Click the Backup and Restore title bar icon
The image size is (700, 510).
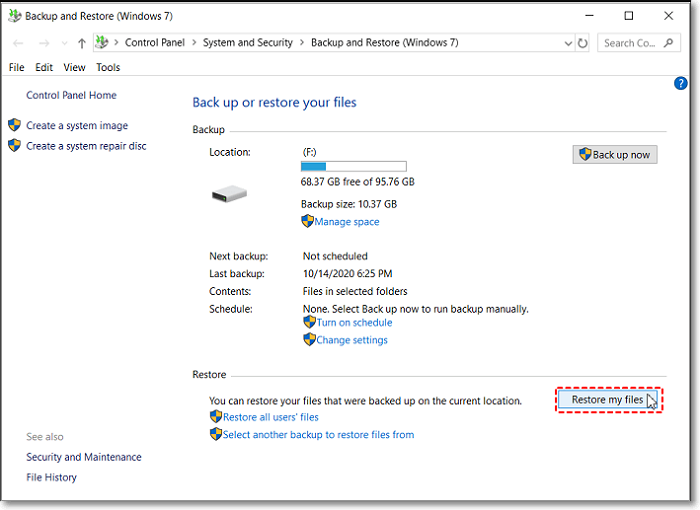(x=15, y=15)
